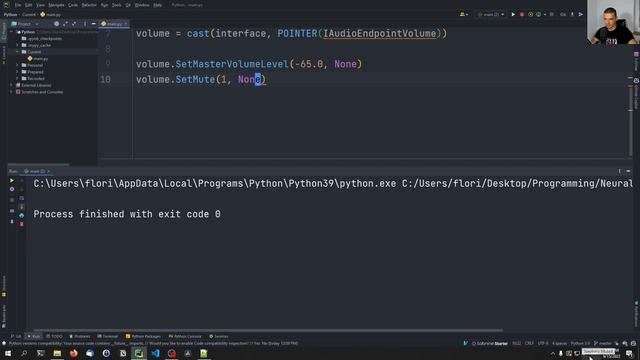
Task: Open the run configuration dropdown
Action: 491,14
